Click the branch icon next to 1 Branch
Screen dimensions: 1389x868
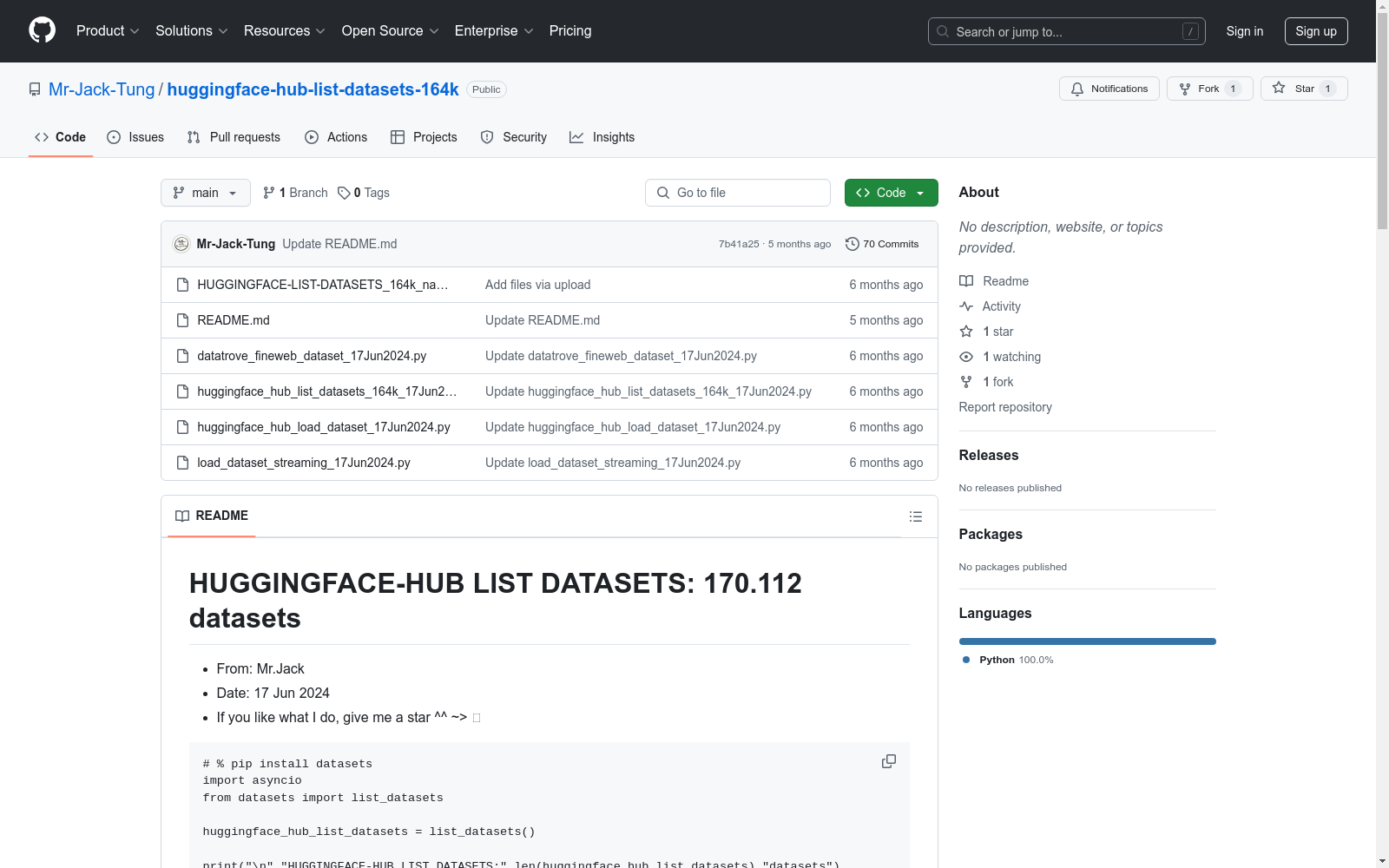coord(269,193)
